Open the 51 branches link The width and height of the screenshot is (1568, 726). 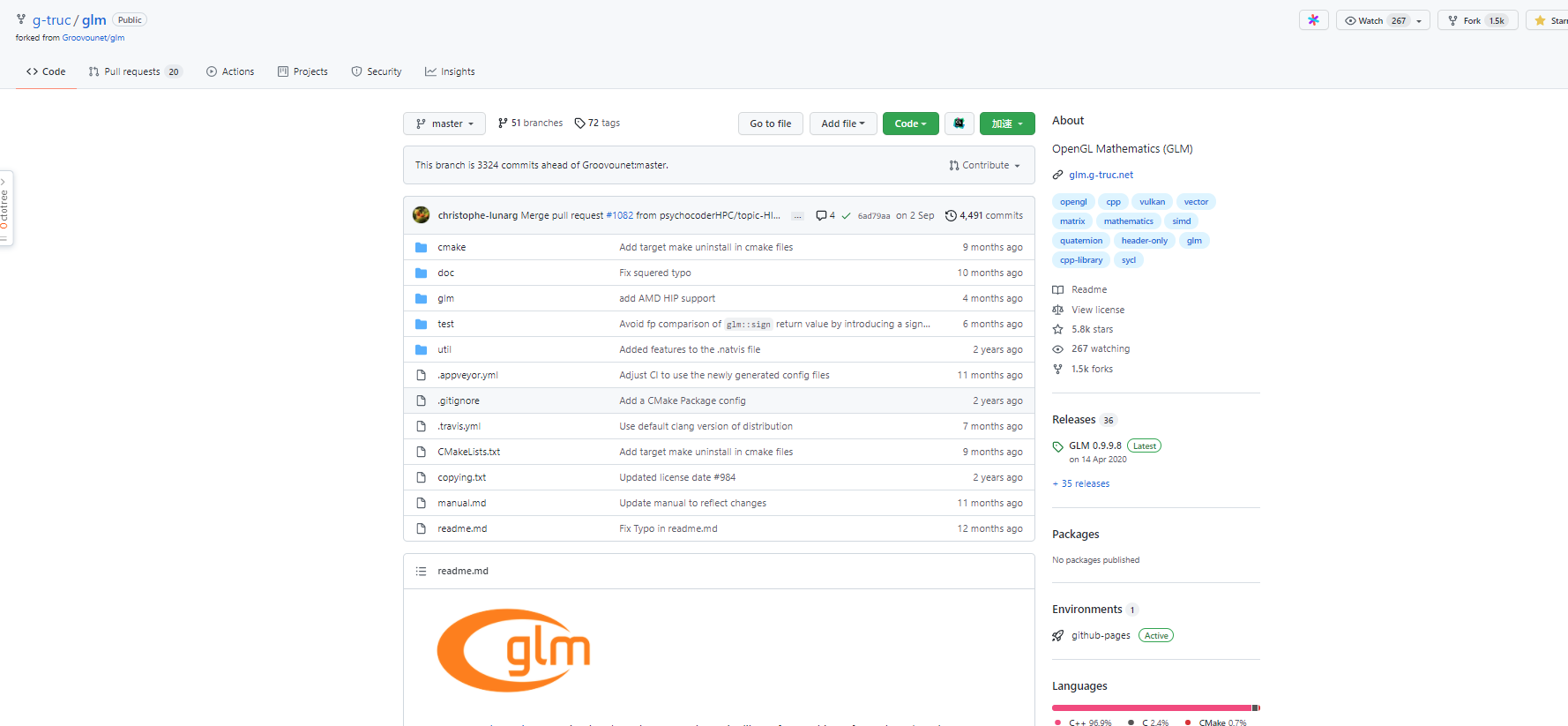tap(530, 123)
